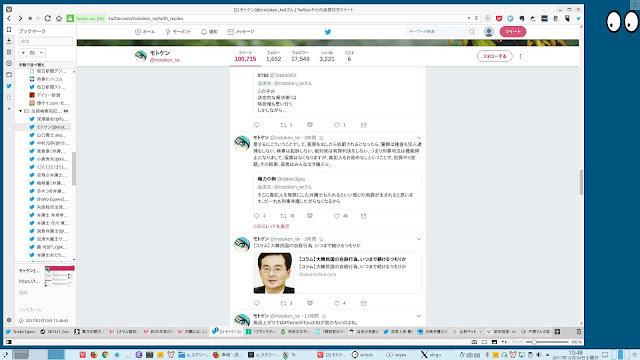The width and height of the screenshot is (640, 360).
Task: Open the History panel clock icon
Action: (9, 63)
